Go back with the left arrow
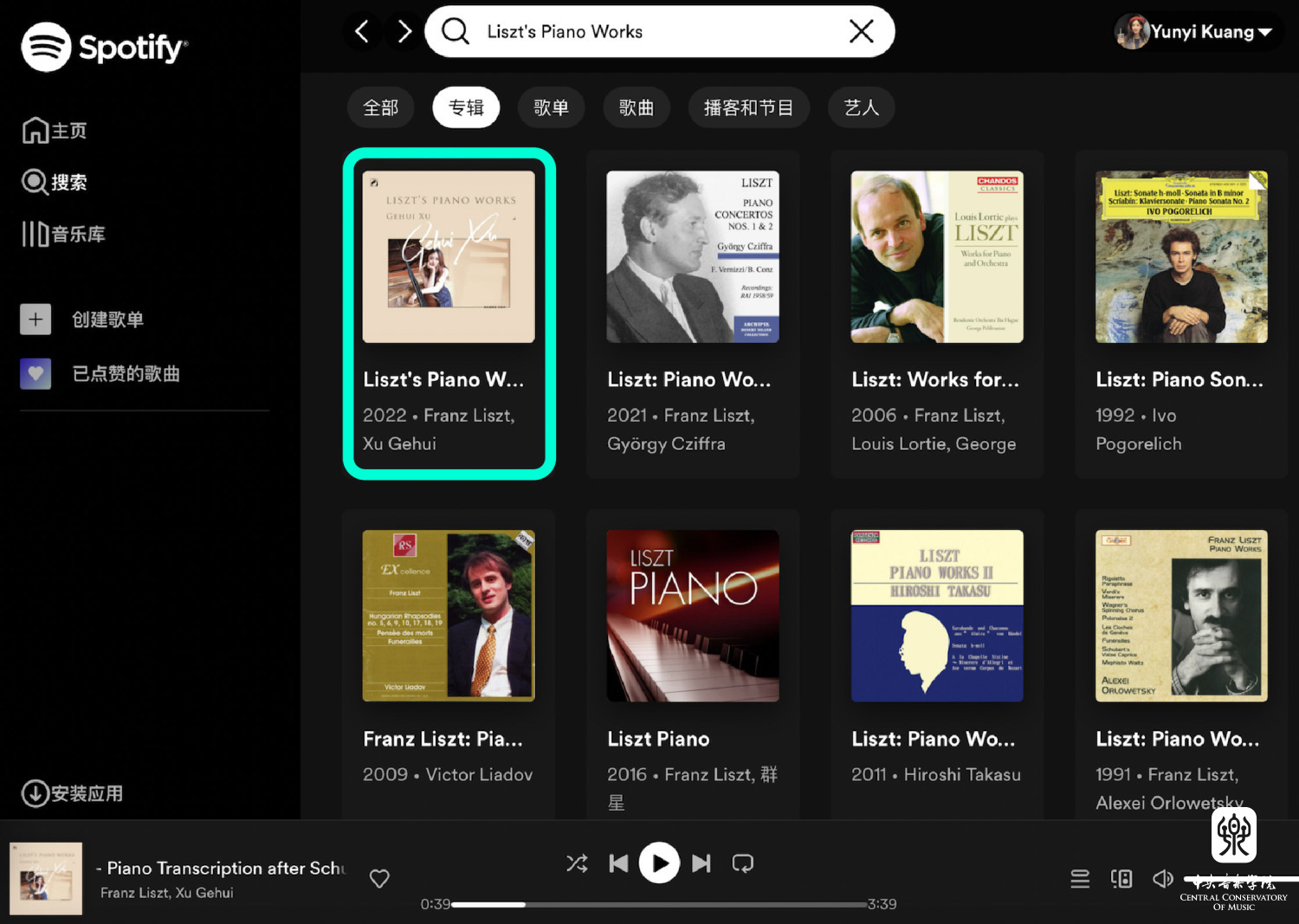The width and height of the screenshot is (1299, 924). 362,32
